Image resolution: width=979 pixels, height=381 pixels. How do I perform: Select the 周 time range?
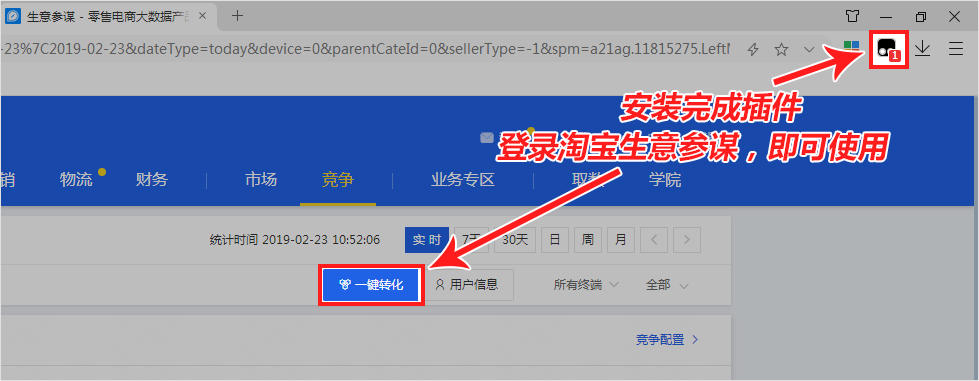(588, 240)
